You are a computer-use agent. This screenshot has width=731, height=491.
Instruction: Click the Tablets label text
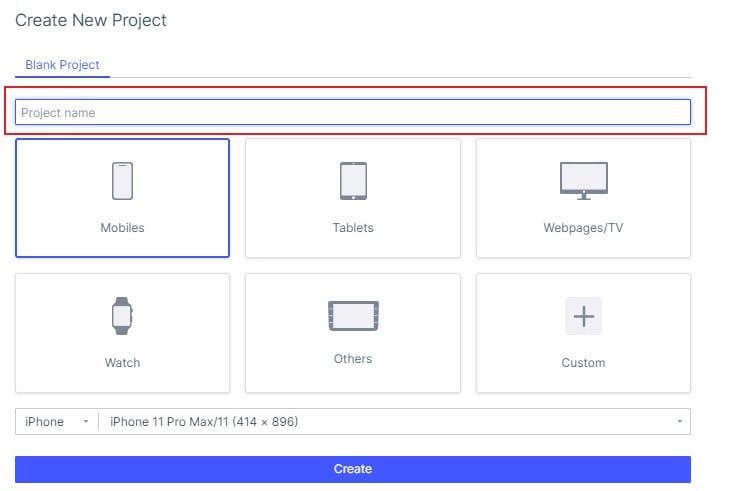(353, 228)
